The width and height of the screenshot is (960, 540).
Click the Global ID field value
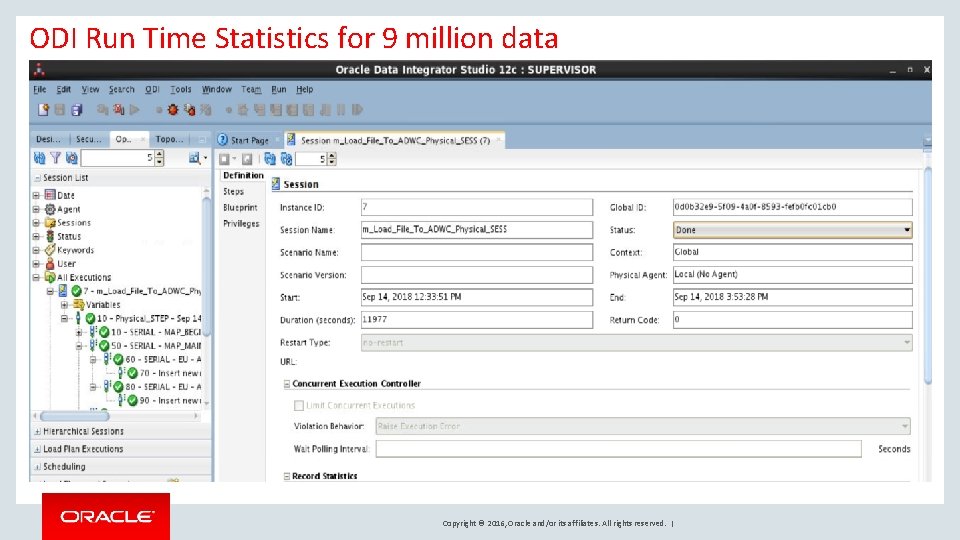pyautogui.click(x=793, y=207)
